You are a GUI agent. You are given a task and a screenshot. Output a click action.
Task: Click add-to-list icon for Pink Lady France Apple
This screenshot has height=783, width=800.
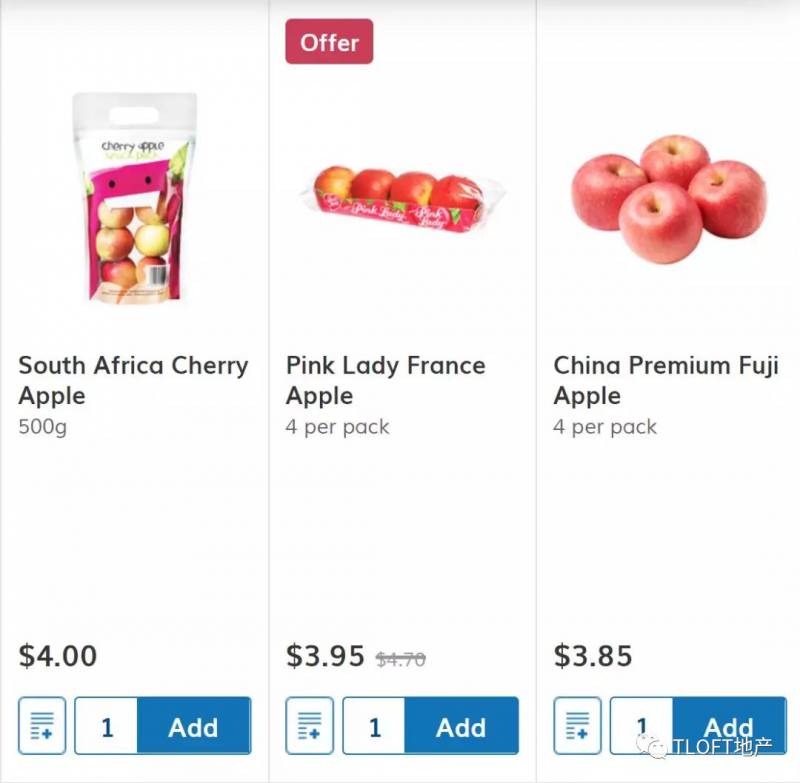coord(310,725)
